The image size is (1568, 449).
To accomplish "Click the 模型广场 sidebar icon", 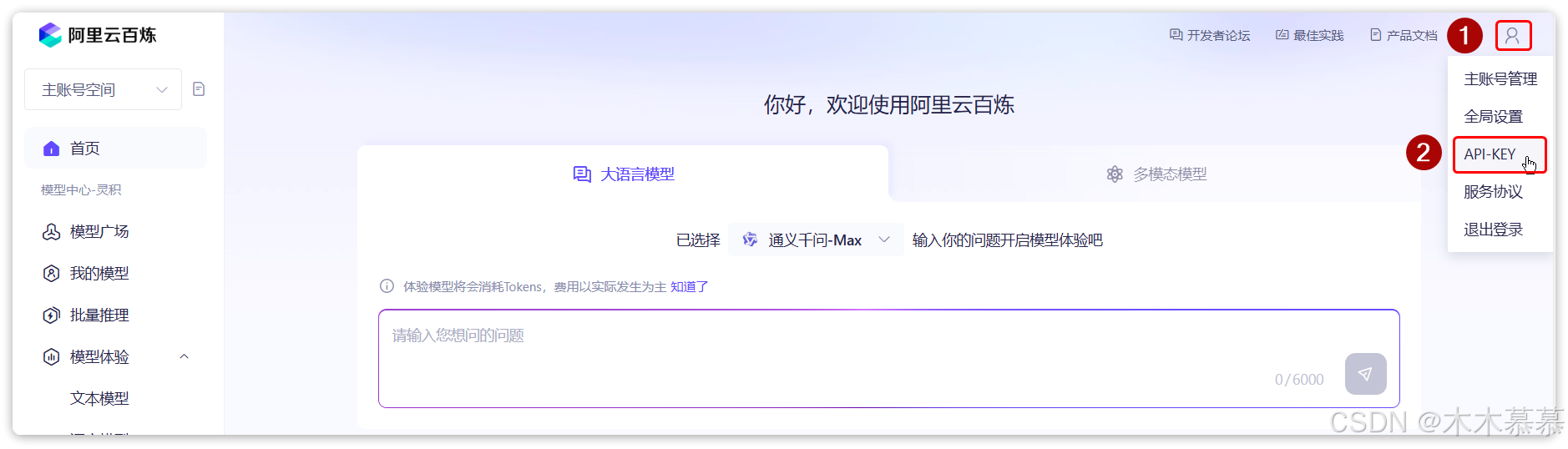I will pos(52,232).
